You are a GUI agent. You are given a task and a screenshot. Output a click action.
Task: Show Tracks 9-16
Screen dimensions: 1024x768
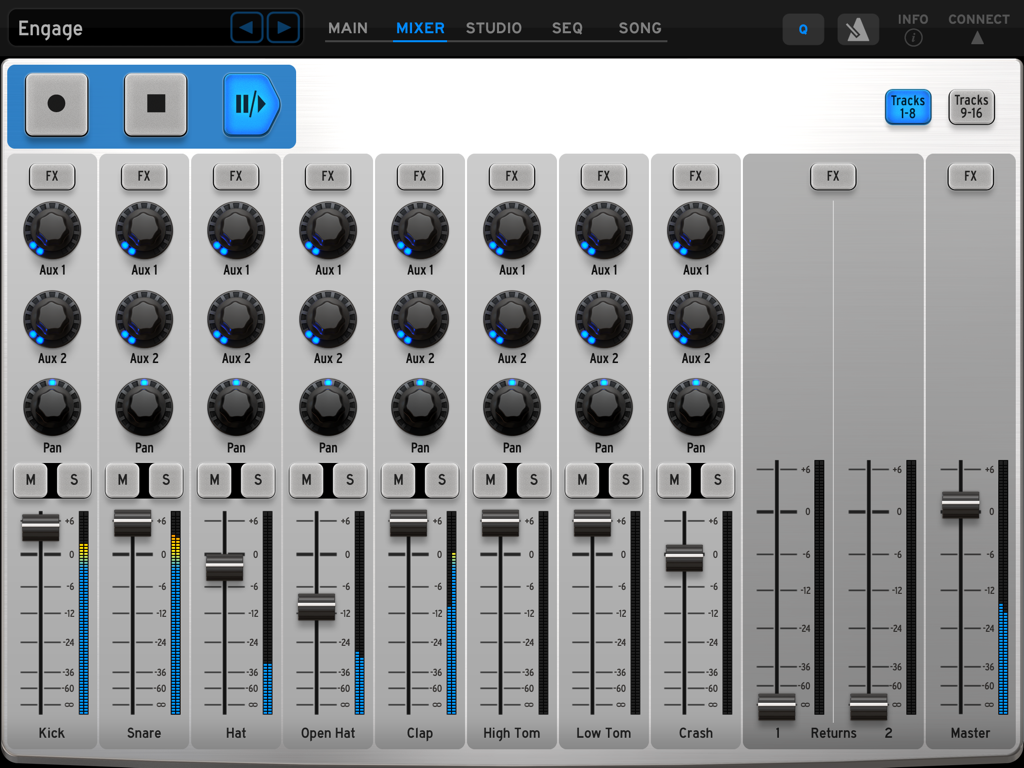(970, 108)
